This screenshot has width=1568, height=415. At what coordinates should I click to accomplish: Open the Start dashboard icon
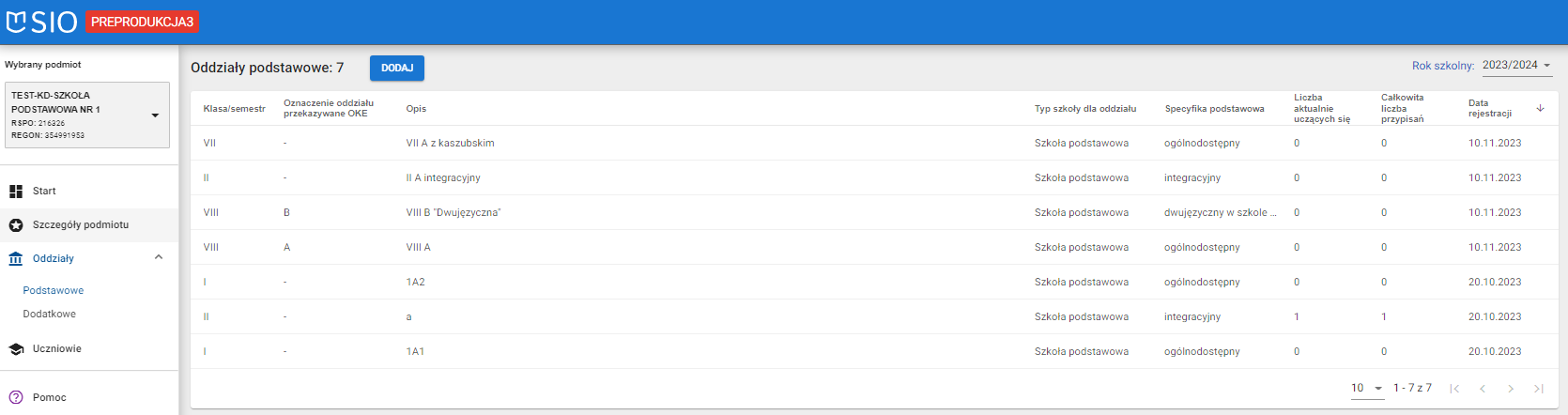[x=16, y=192]
